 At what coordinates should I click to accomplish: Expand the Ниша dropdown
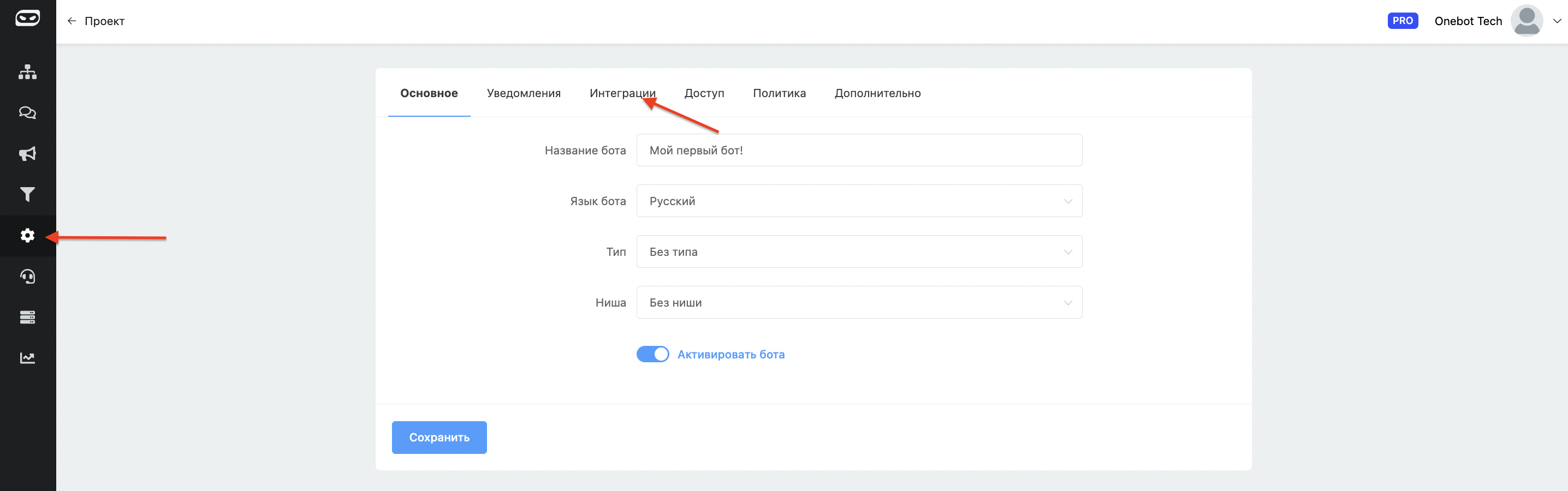859,302
